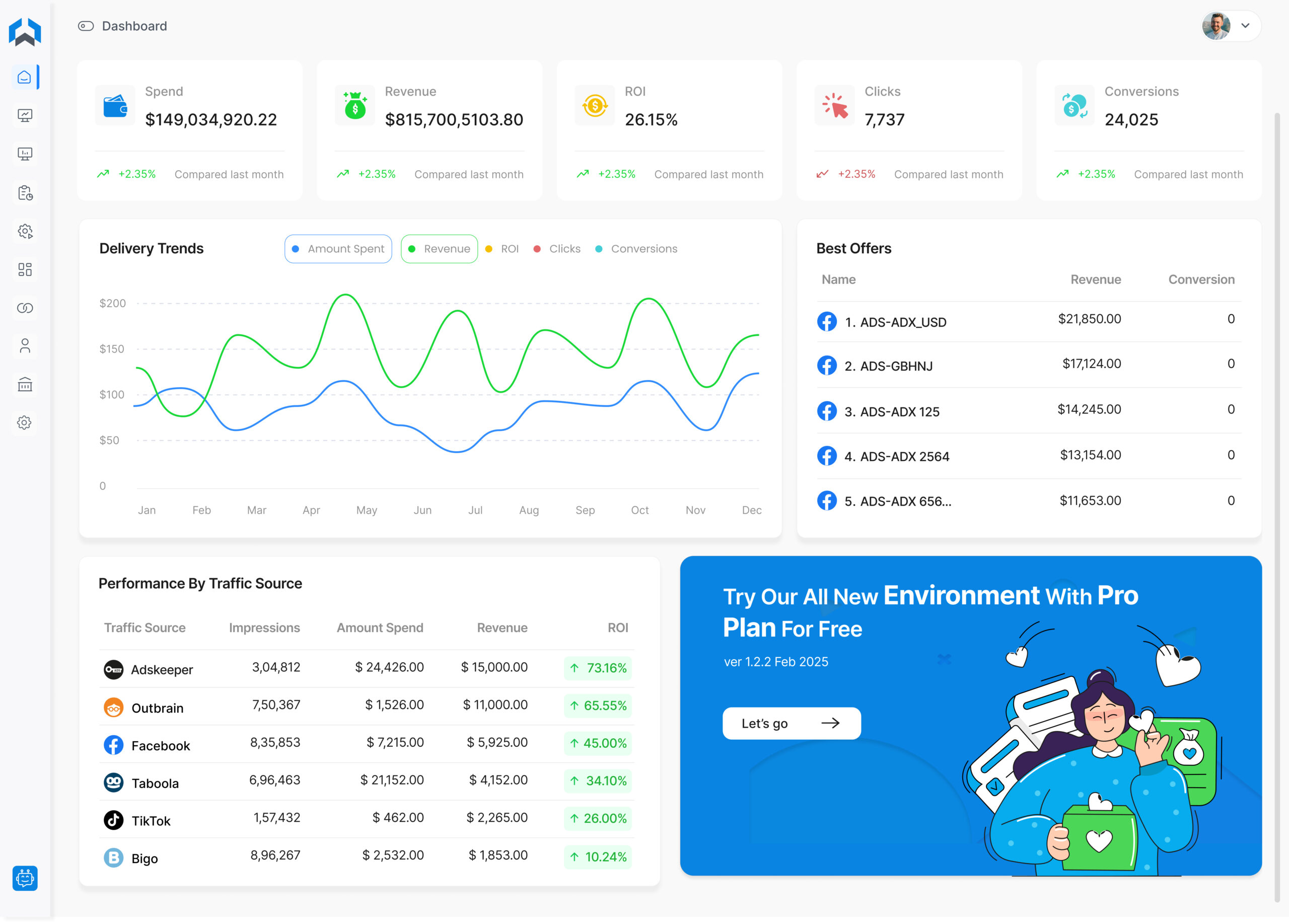Click the 34.10% ROI badge
Image resolution: width=1289 pixels, height=924 pixels.
click(x=598, y=781)
